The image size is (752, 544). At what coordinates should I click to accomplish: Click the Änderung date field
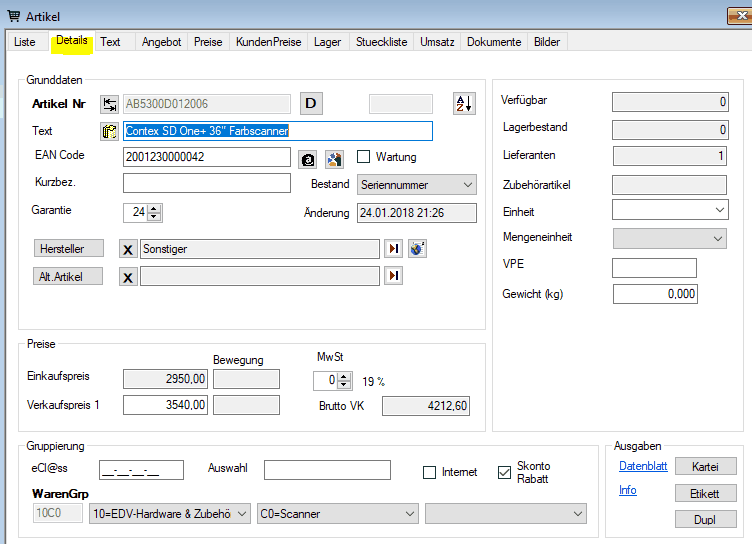pyautogui.click(x=417, y=213)
